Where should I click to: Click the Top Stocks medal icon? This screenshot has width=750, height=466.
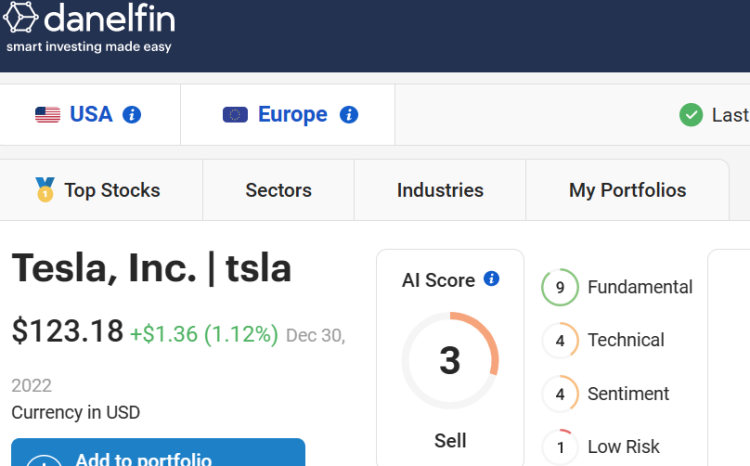point(45,190)
